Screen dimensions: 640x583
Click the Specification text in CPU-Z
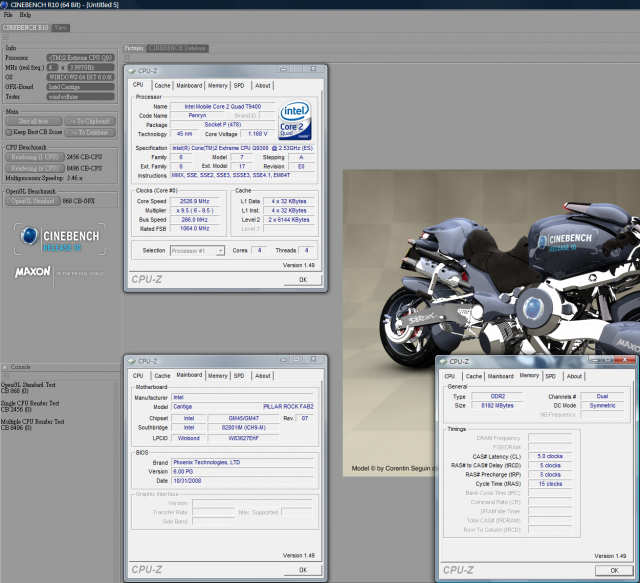tap(242, 148)
